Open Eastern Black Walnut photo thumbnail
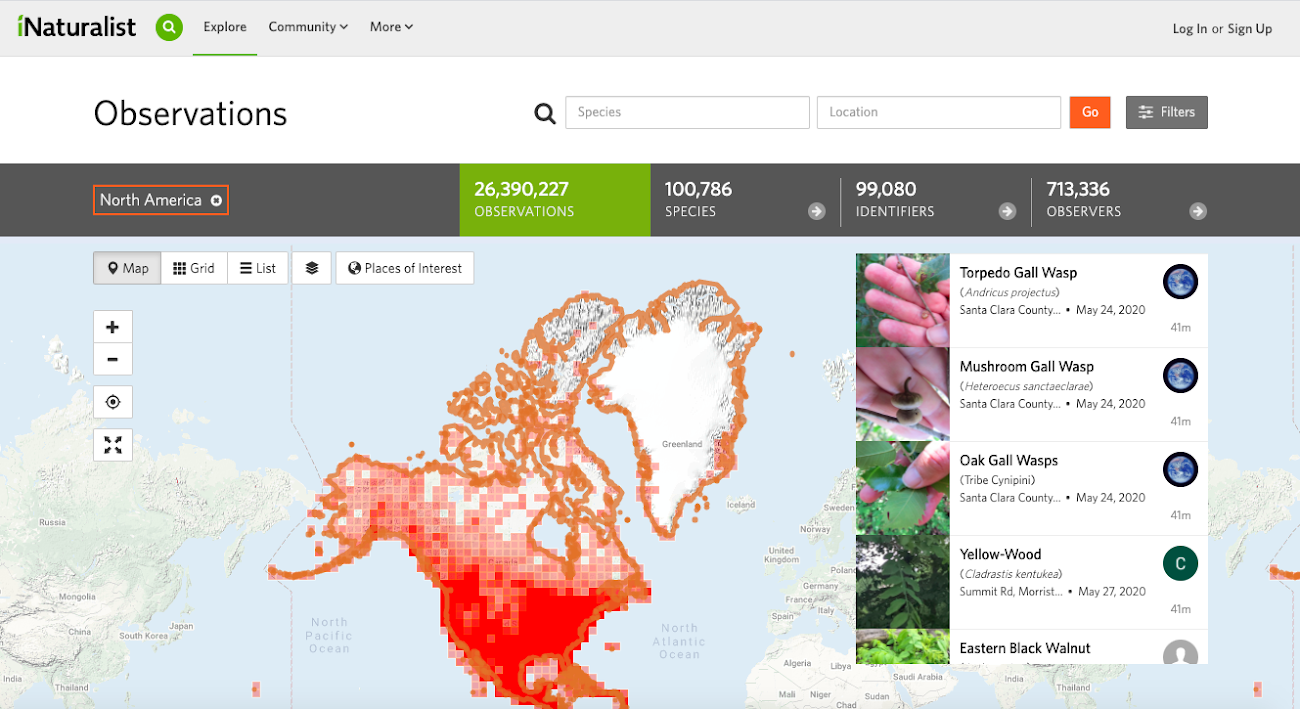Viewport: 1300px width, 709px height. (x=903, y=647)
